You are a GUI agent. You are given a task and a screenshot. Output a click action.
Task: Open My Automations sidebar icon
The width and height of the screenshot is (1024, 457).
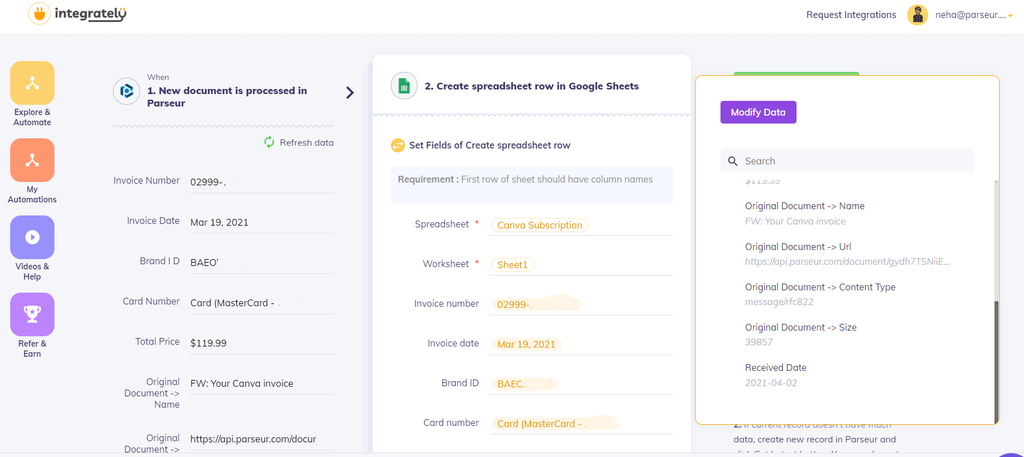pos(32,160)
